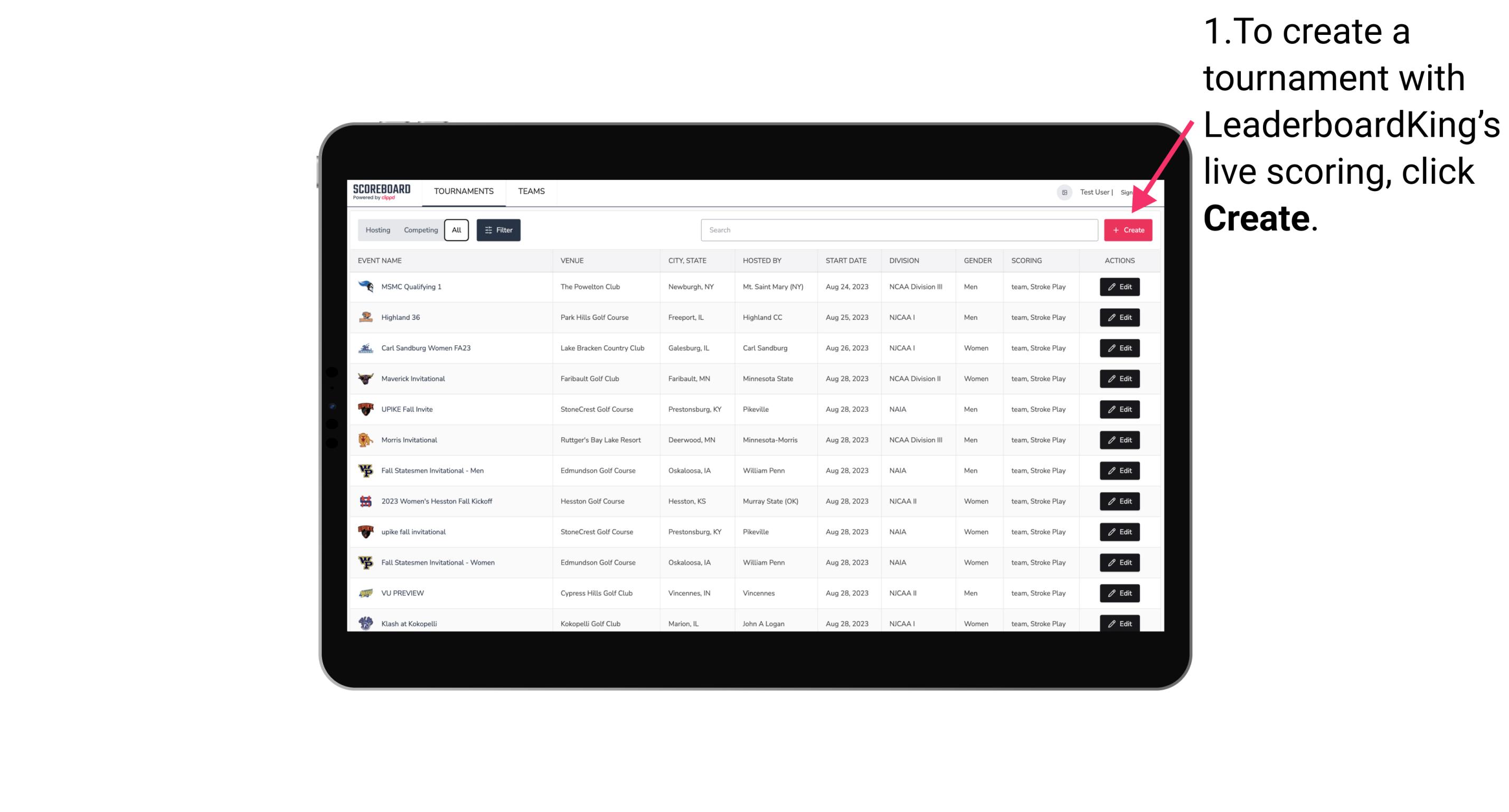The image size is (1509, 812).
Task: Click the TOURNAMENTS navigation menu item
Action: pyautogui.click(x=463, y=191)
